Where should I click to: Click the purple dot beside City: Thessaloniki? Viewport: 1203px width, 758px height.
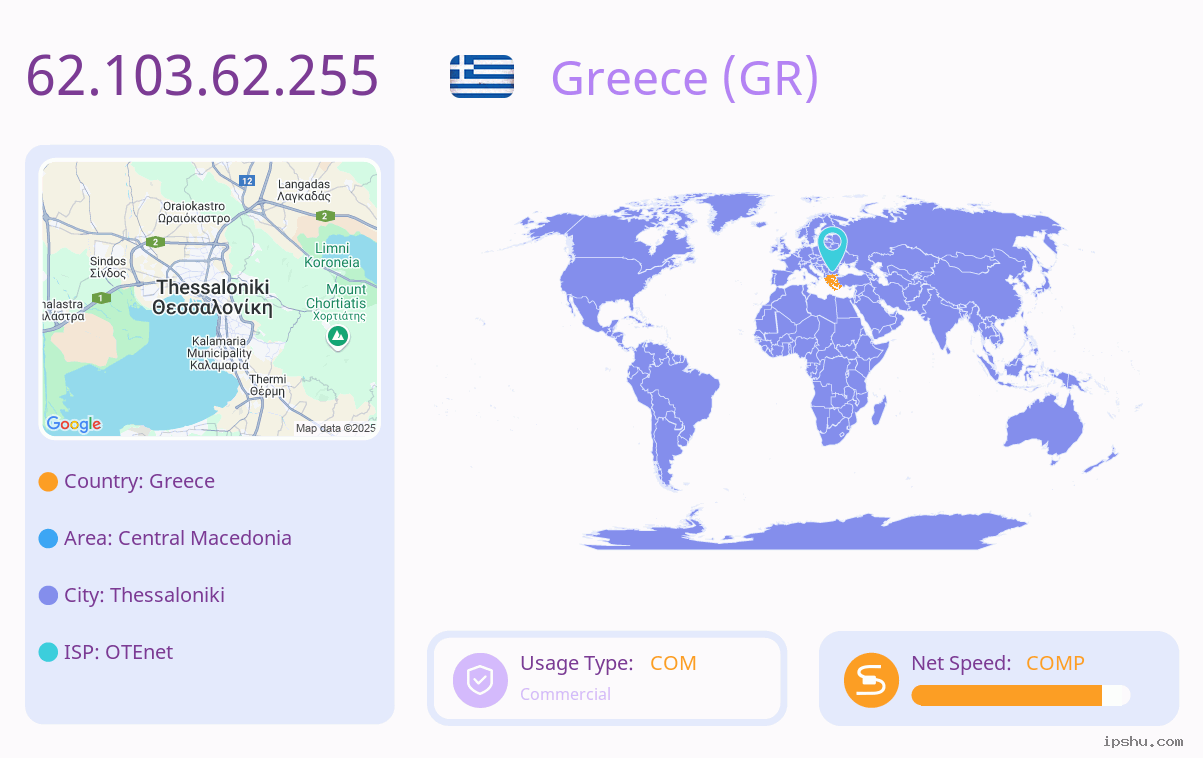(x=48, y=596)
